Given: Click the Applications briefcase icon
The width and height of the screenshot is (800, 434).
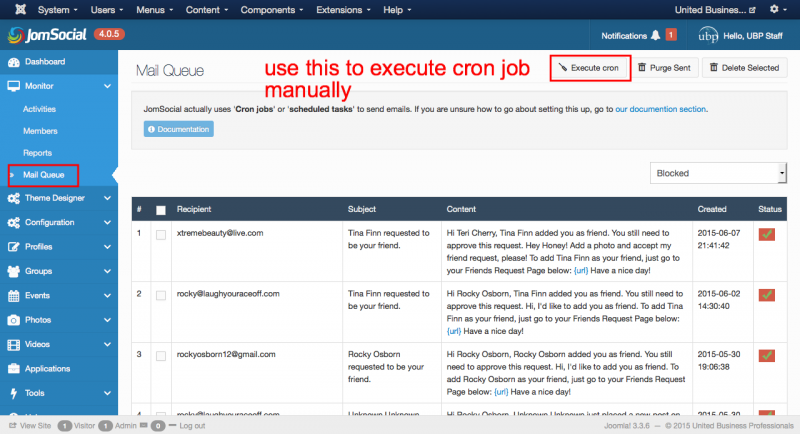Looking at the screenshot, I should click(x=14, y=369).
